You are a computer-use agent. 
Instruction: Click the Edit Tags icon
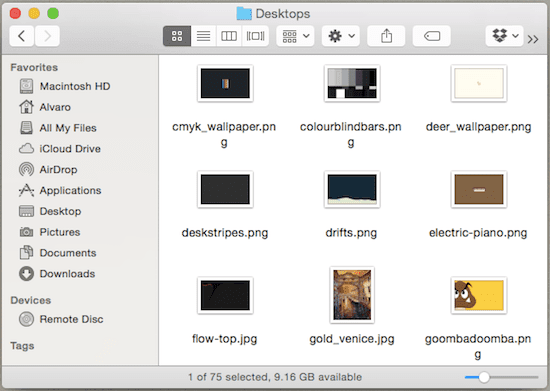pos(432,36)
